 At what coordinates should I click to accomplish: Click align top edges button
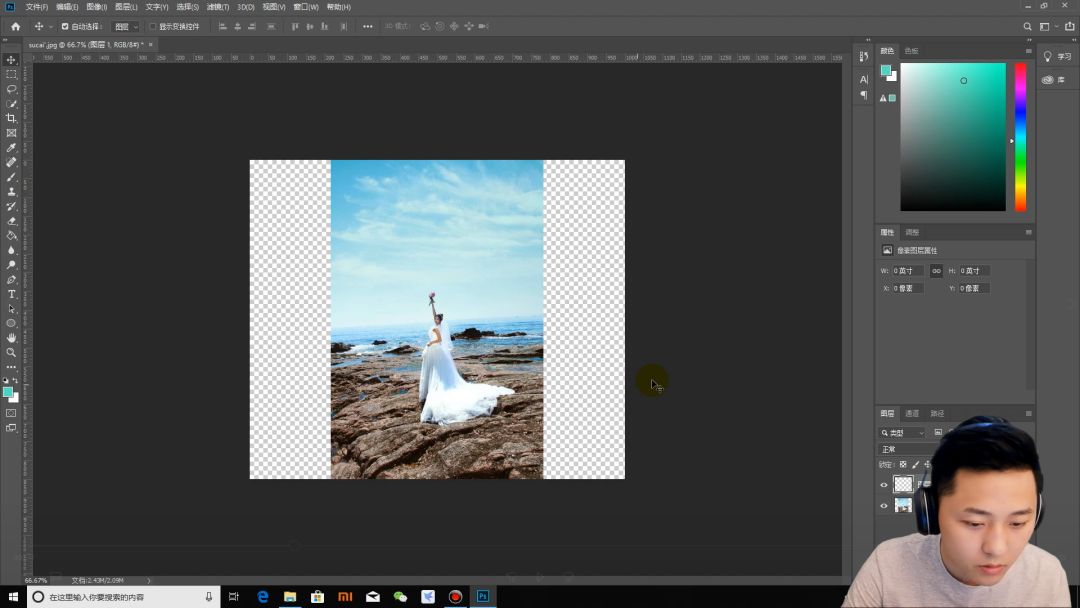(295, 26)
